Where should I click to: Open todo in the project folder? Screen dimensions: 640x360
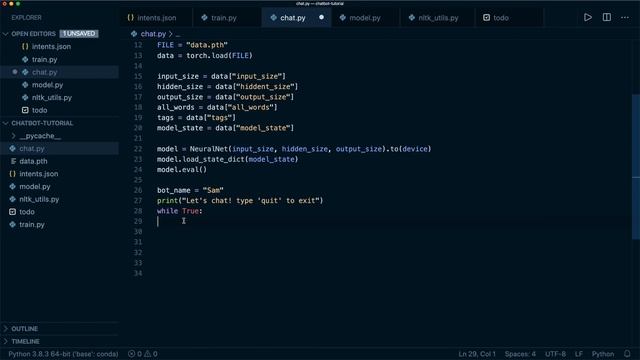(27, 212)
